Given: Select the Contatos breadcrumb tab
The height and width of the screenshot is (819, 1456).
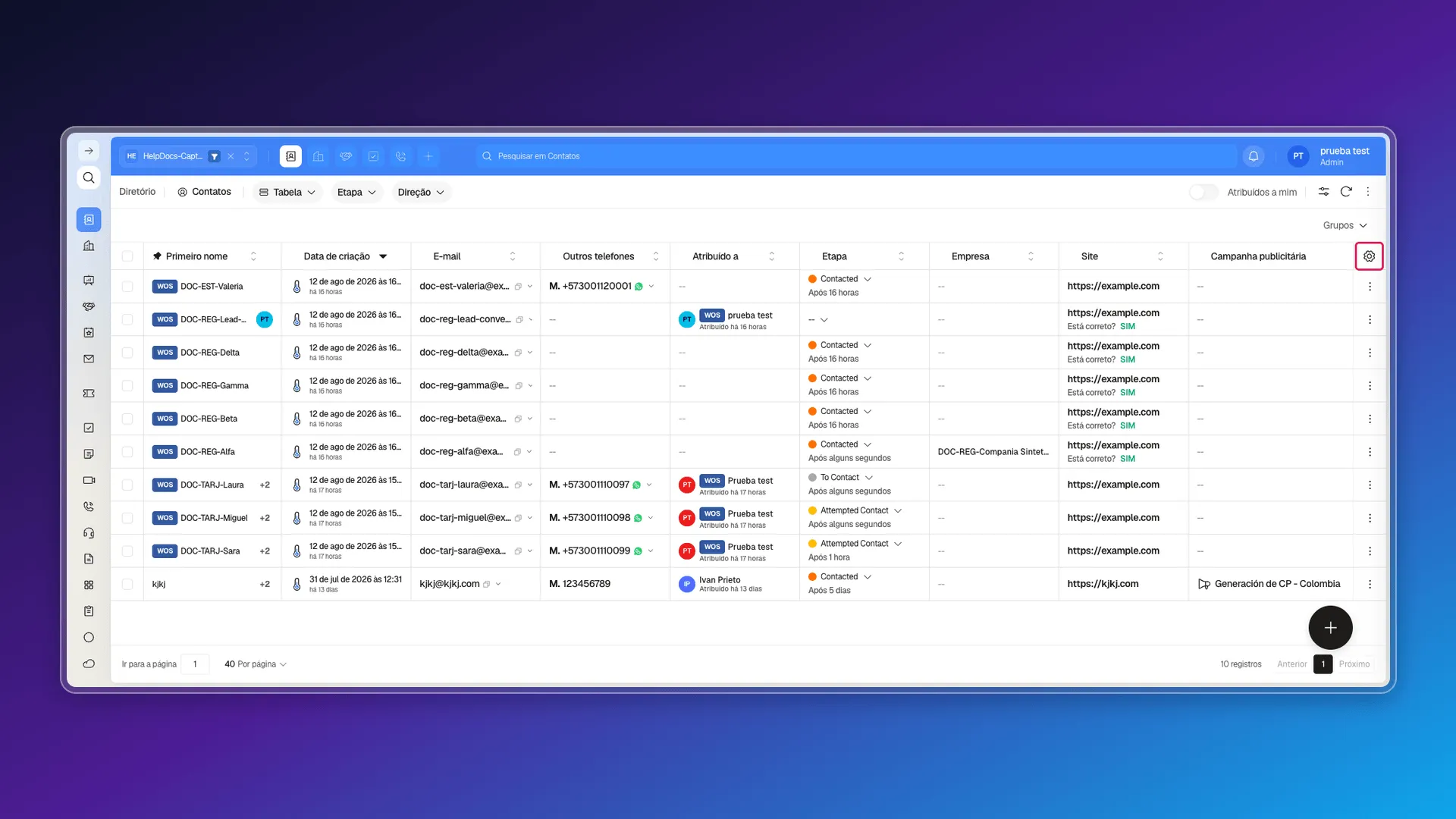Looking at the screenshot, I should pos(204,192).
